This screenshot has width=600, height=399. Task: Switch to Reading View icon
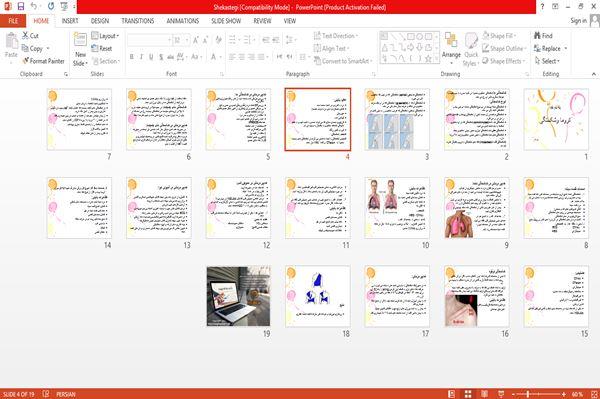point(484,394)
